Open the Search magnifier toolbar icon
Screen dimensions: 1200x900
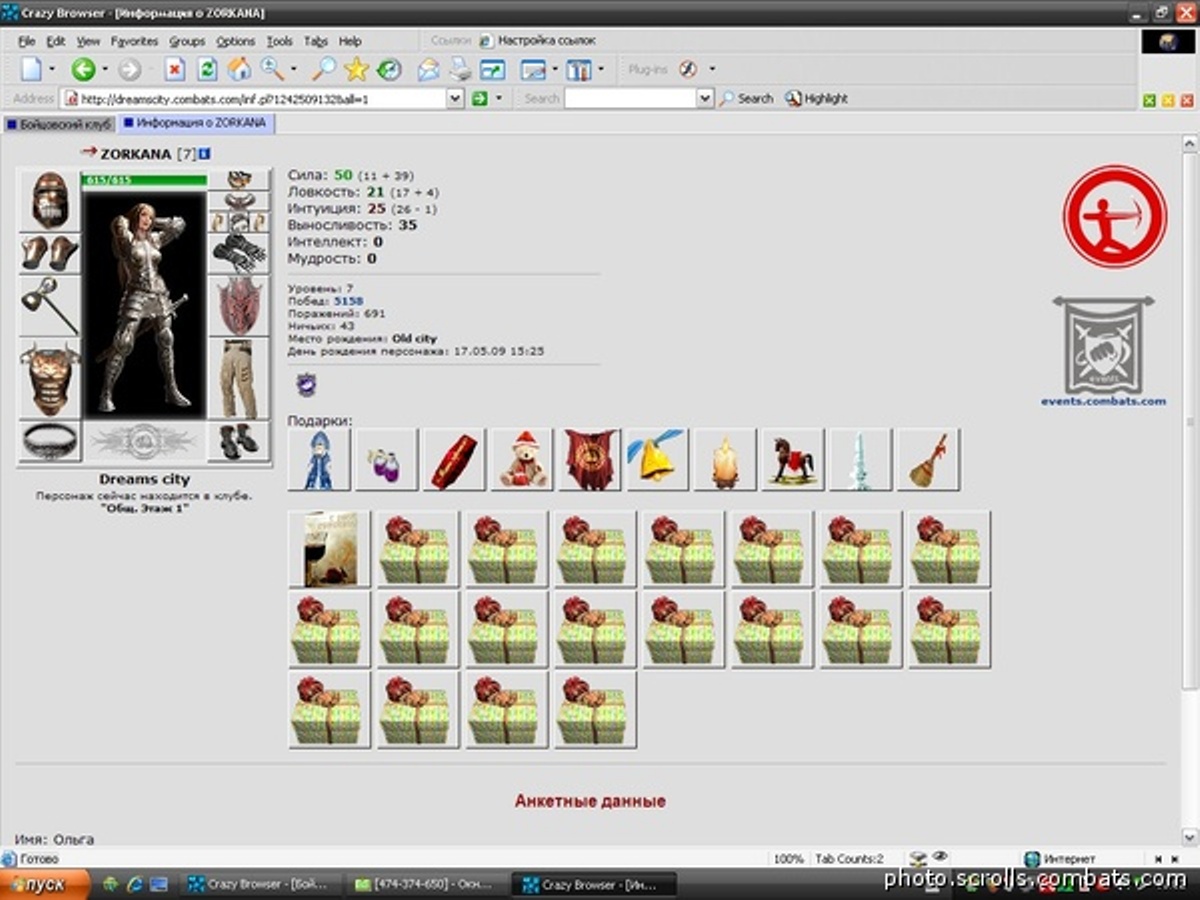point(324,69)
